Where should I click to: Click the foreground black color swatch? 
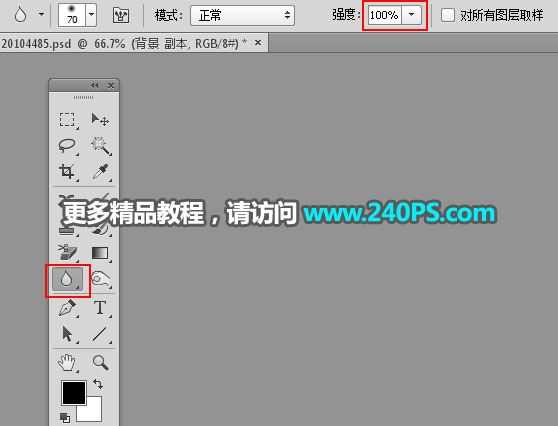74,393
